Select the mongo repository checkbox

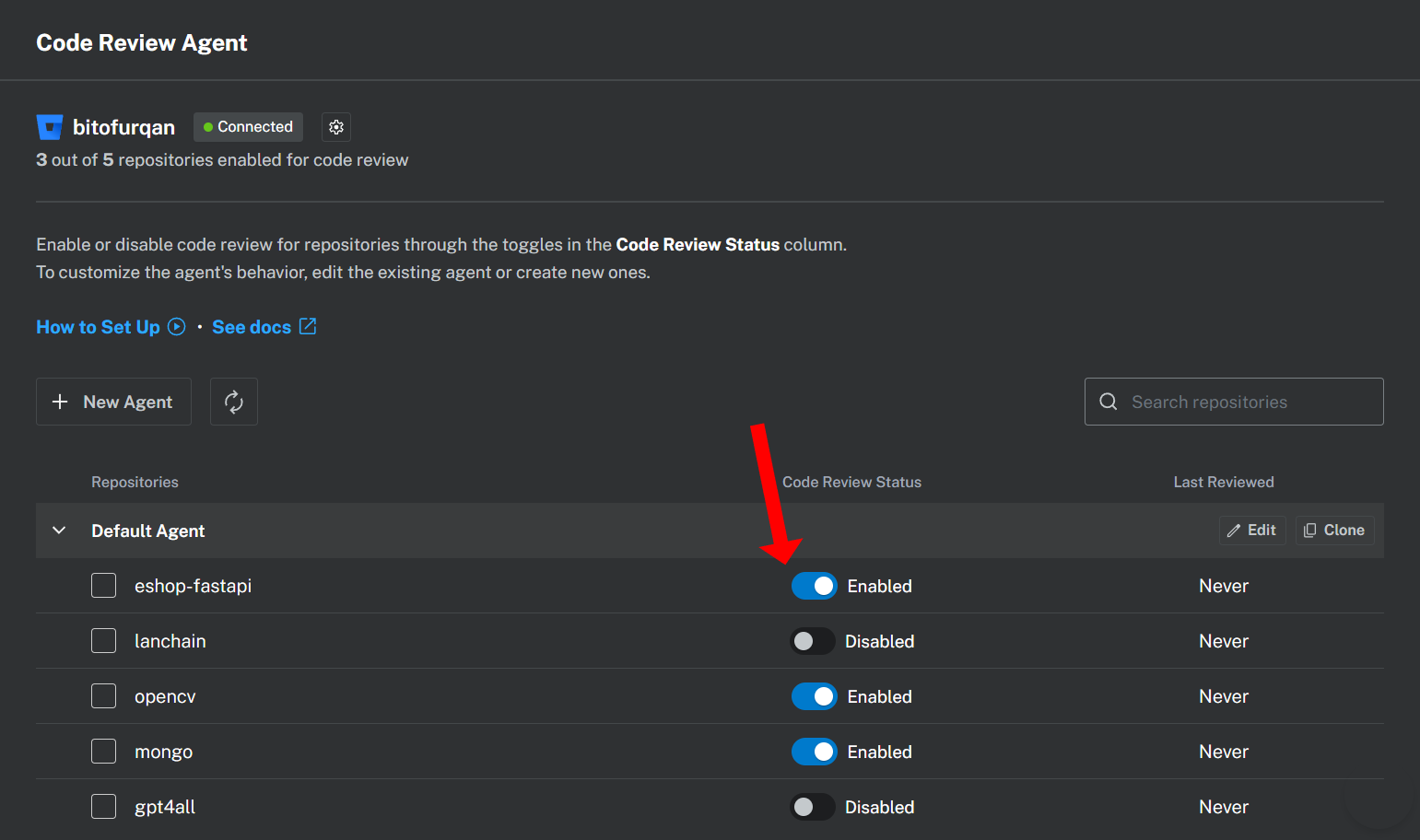[x=104, y=752]
